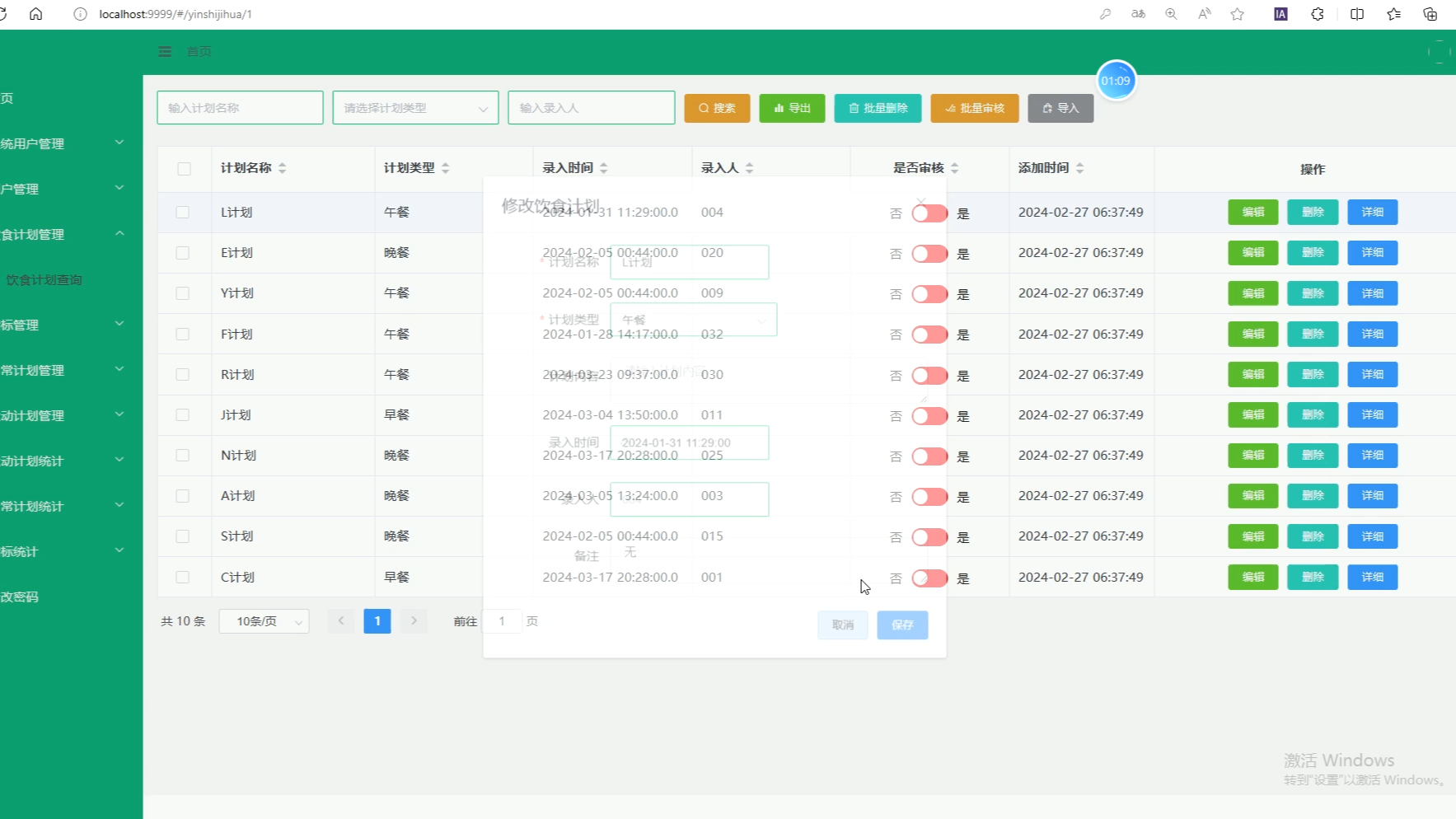1456x819 pixels.
Task: Click 编辑 for the E计划 row
Action: click(1253, 253)
